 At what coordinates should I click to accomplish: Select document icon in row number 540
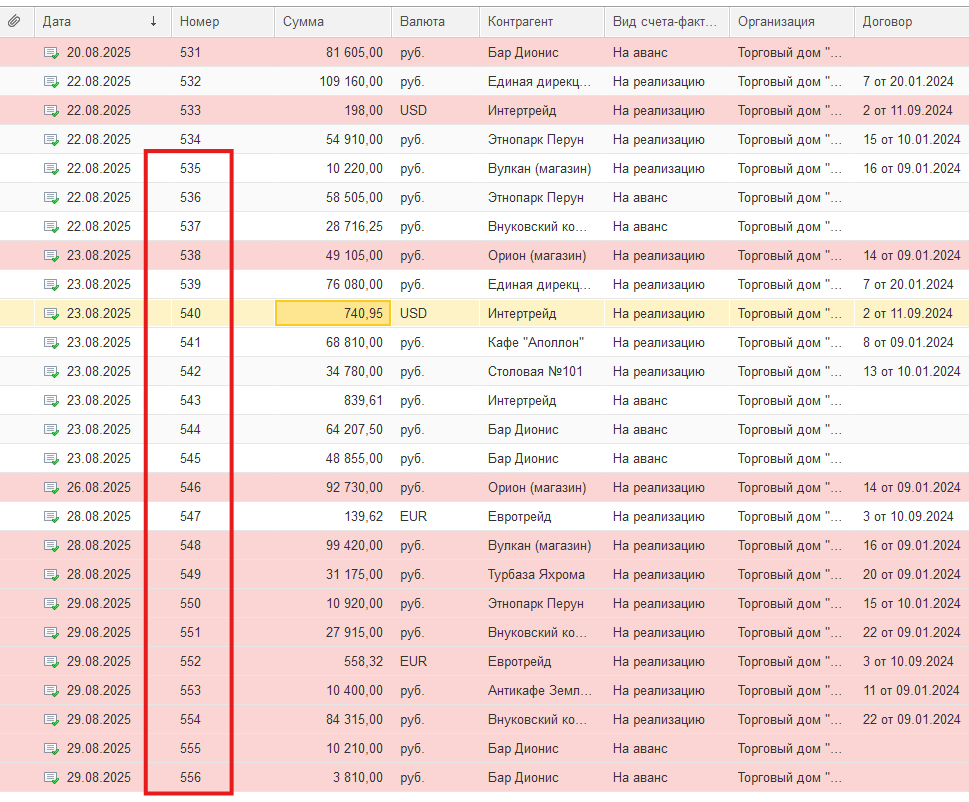click(x=51, y=314)
